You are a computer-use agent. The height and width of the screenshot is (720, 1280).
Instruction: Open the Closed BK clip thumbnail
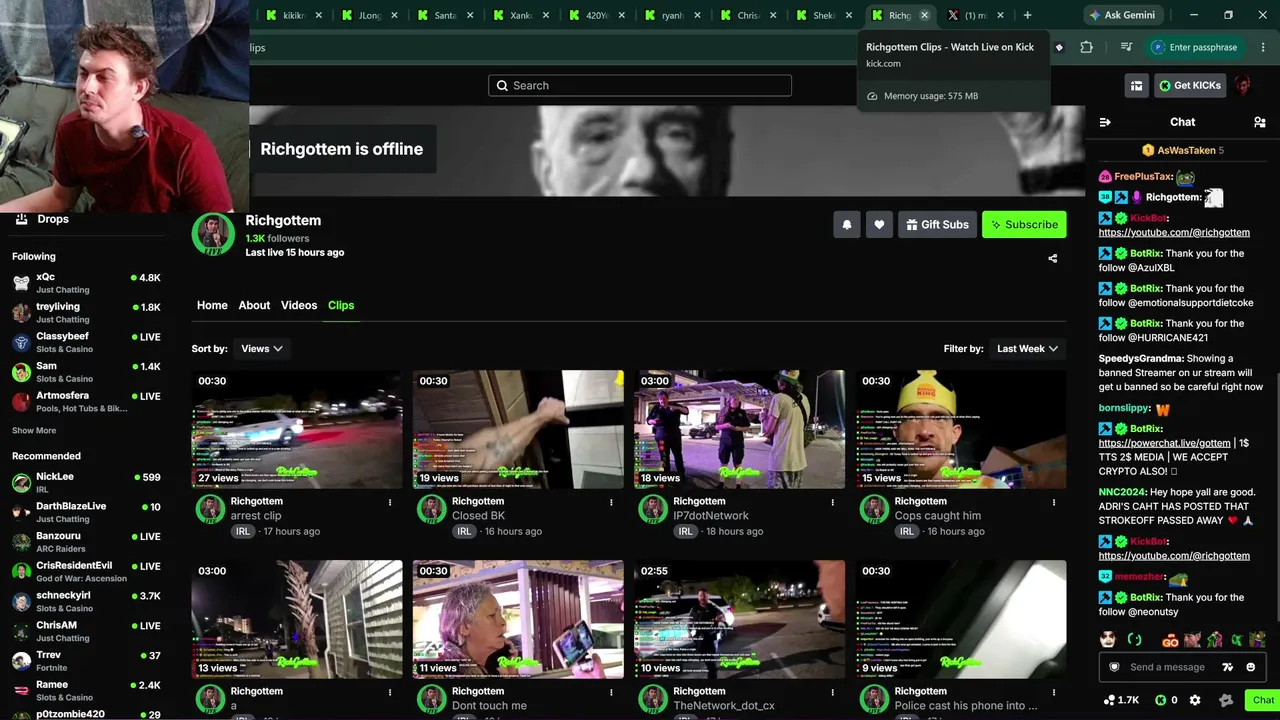coord(518,430)
